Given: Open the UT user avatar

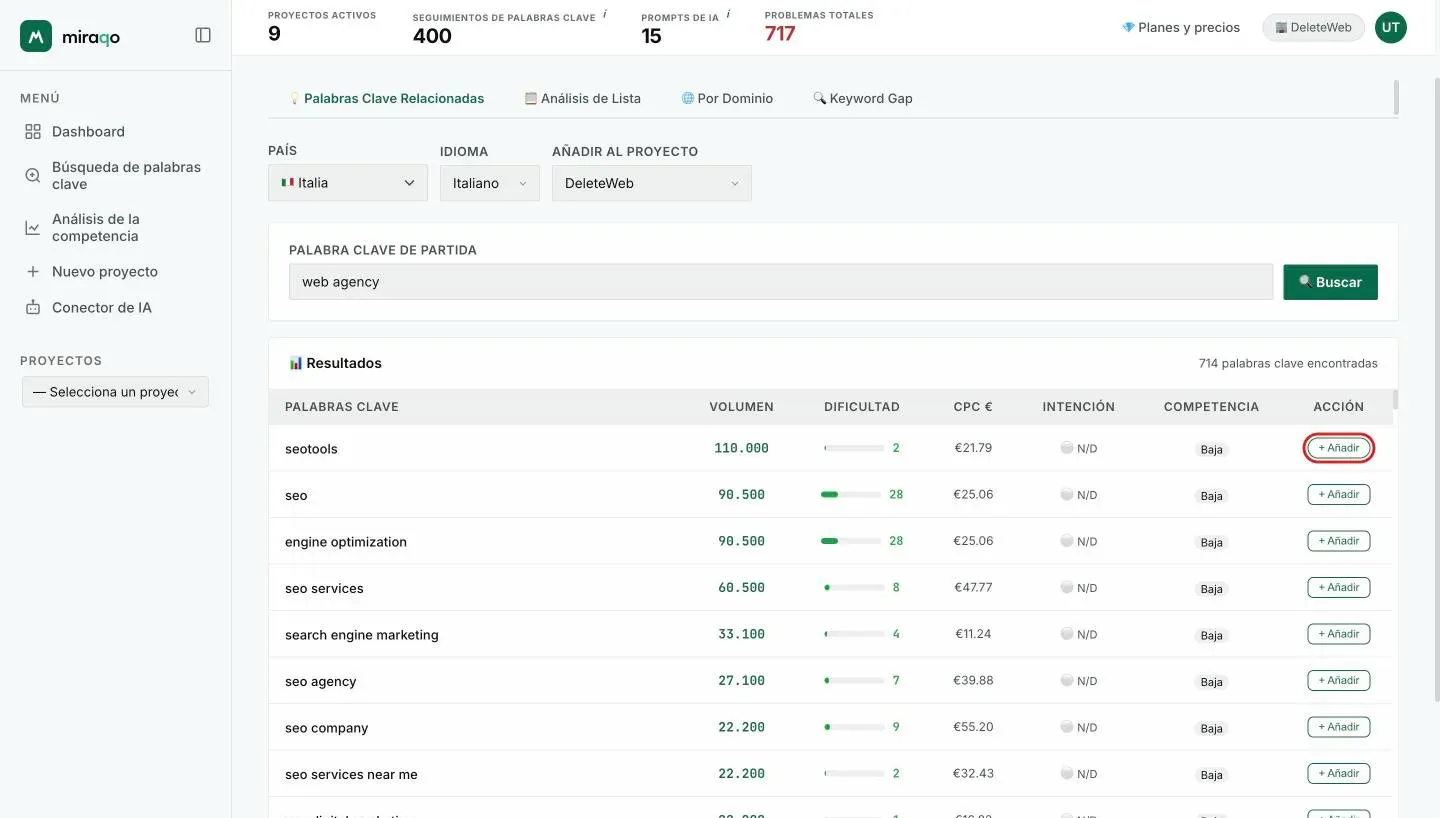Looking at the screenshot, I should point(1390,28).
